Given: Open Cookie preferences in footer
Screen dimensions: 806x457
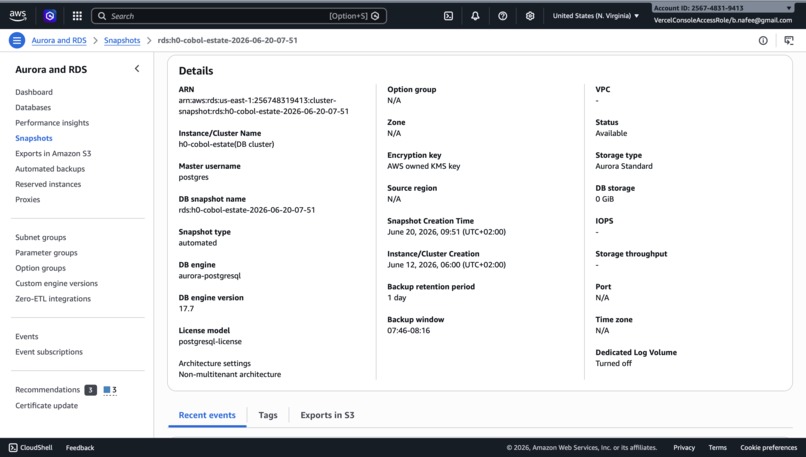Looking at the screenshot, I should tap(768, 448).
